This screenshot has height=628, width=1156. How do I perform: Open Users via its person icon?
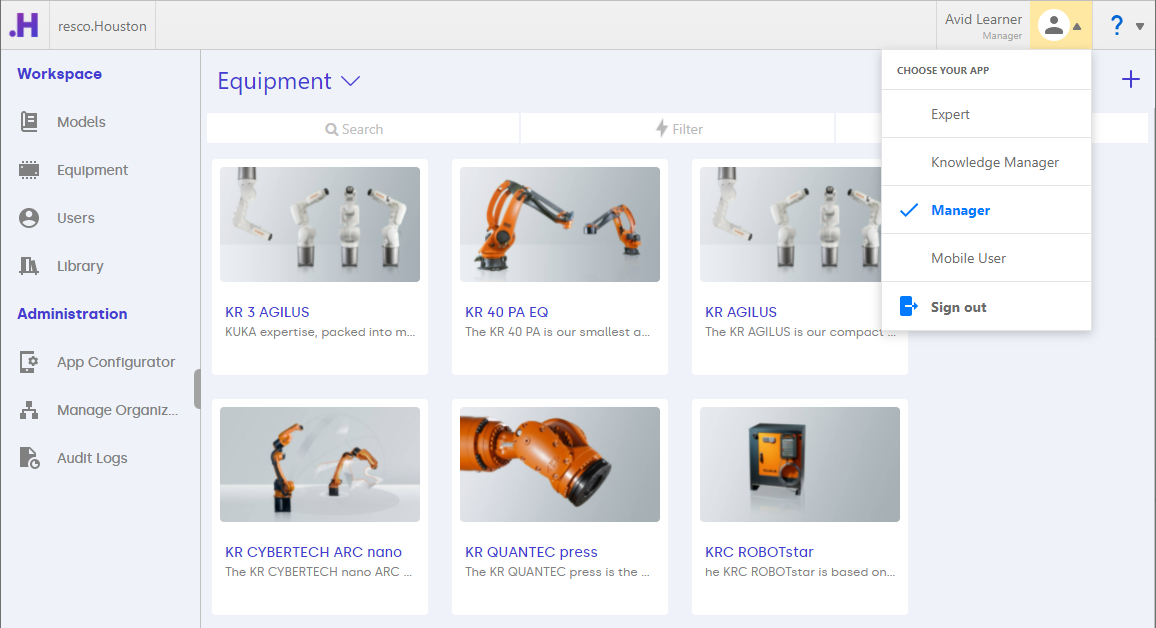(29, 218)
